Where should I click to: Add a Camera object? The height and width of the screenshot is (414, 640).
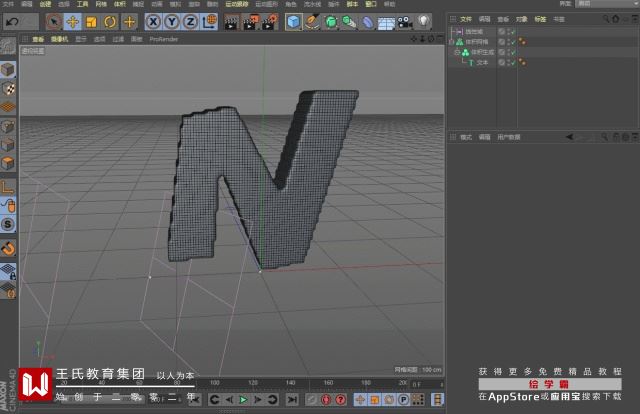405,22
